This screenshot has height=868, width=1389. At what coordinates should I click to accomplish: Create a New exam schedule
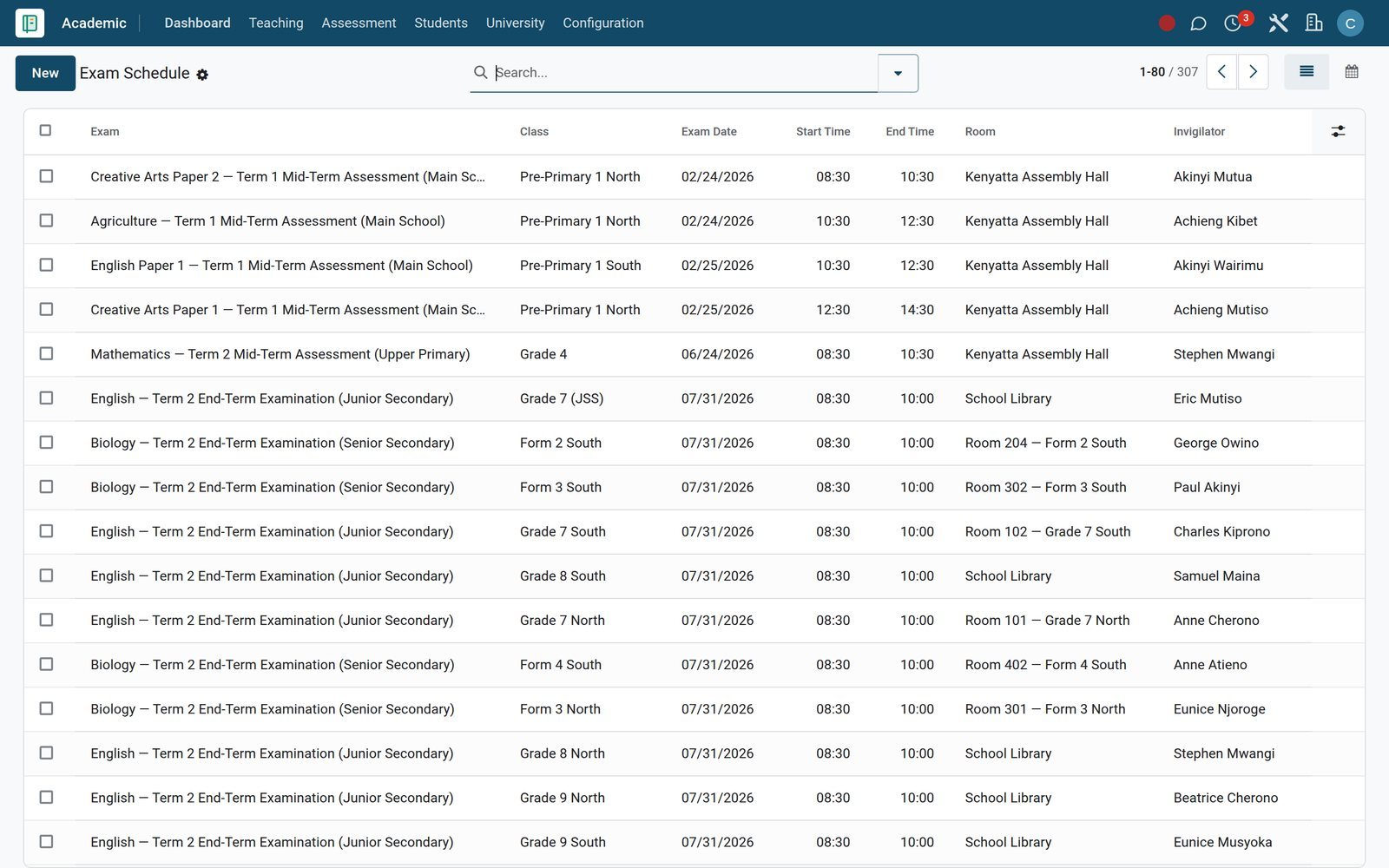click(x=45, y=73)
